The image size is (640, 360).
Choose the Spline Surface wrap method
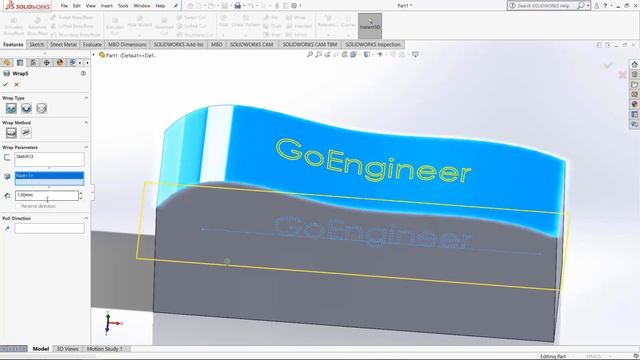(27, 133)
